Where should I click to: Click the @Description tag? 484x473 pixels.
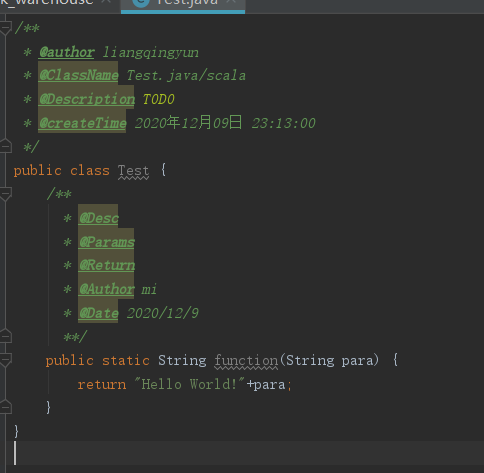point(87,99)
